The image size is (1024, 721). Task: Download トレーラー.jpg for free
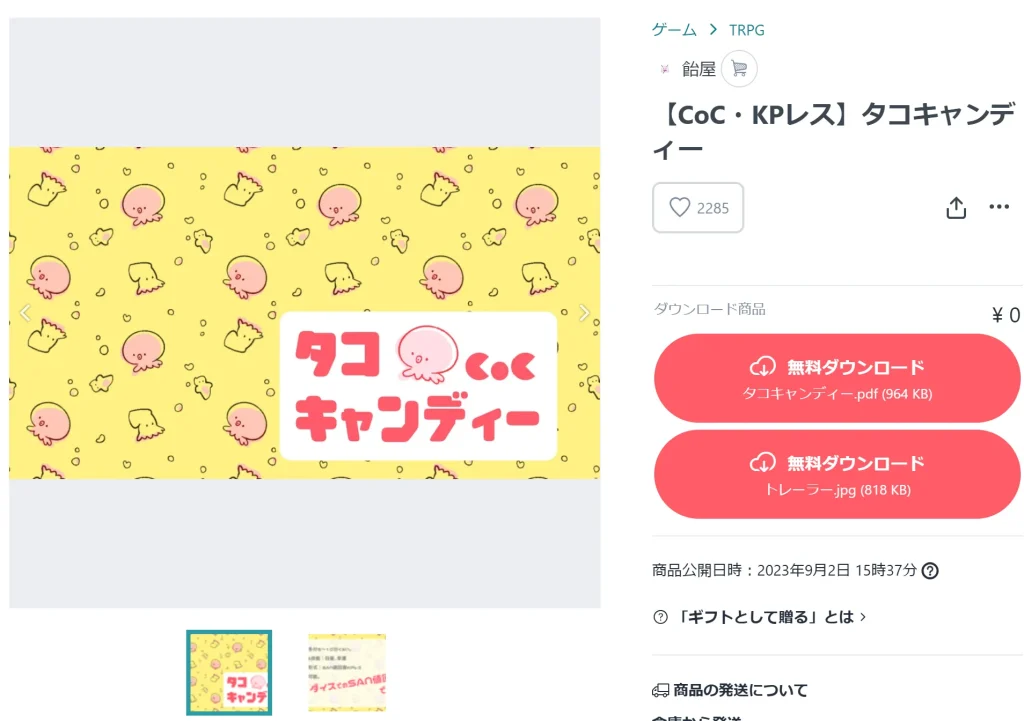[x=837, y=474]
